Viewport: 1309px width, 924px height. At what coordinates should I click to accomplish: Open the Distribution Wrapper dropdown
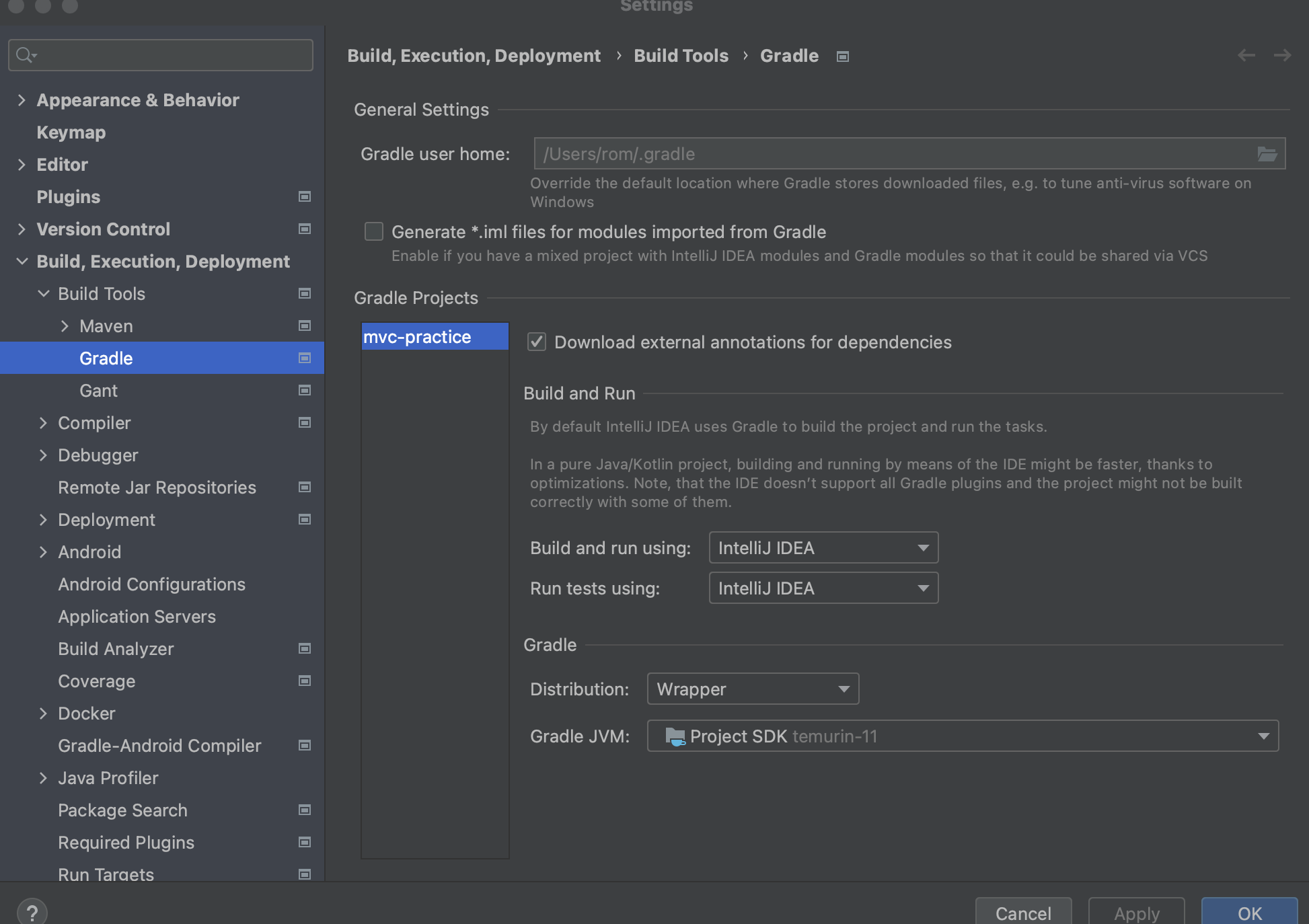coord(753,689)
